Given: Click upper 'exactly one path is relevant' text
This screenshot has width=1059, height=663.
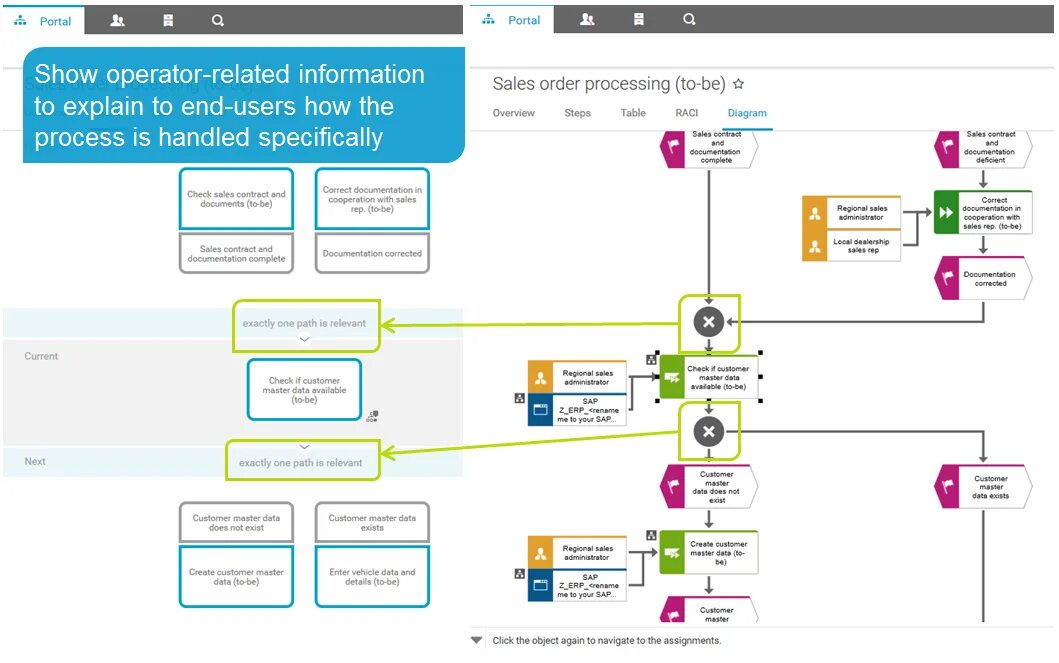Looking at the screenshot, I should [305, 323].
